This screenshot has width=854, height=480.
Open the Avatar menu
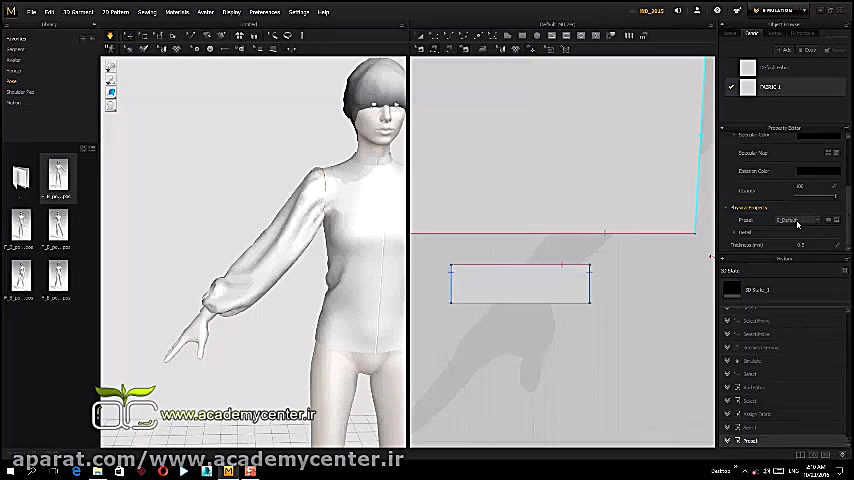[205, 12]
